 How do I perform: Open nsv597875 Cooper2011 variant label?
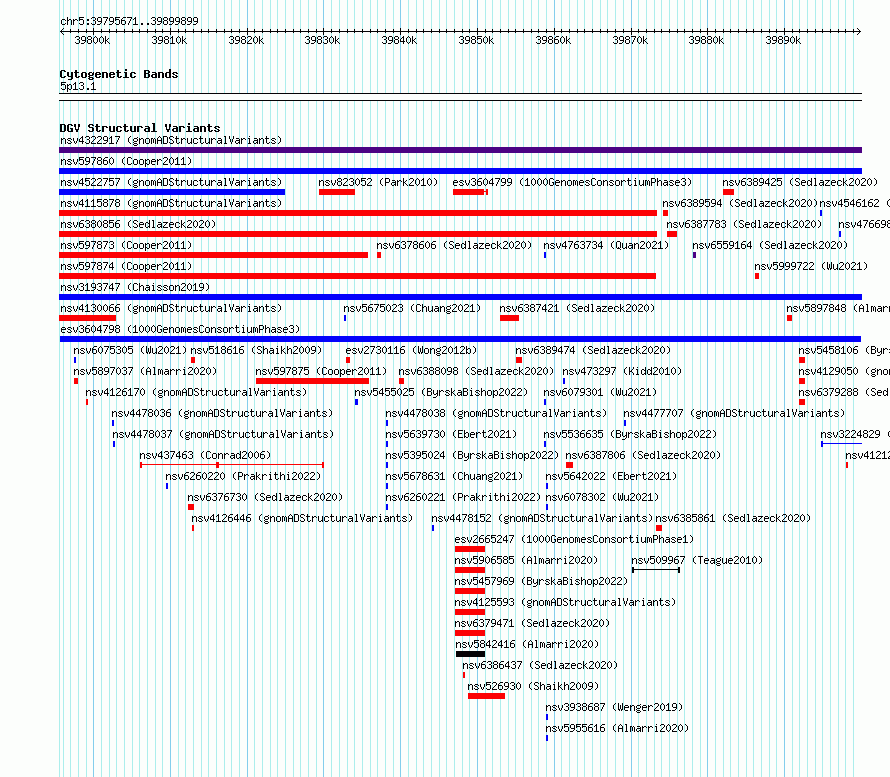click(x=321, y=371)
